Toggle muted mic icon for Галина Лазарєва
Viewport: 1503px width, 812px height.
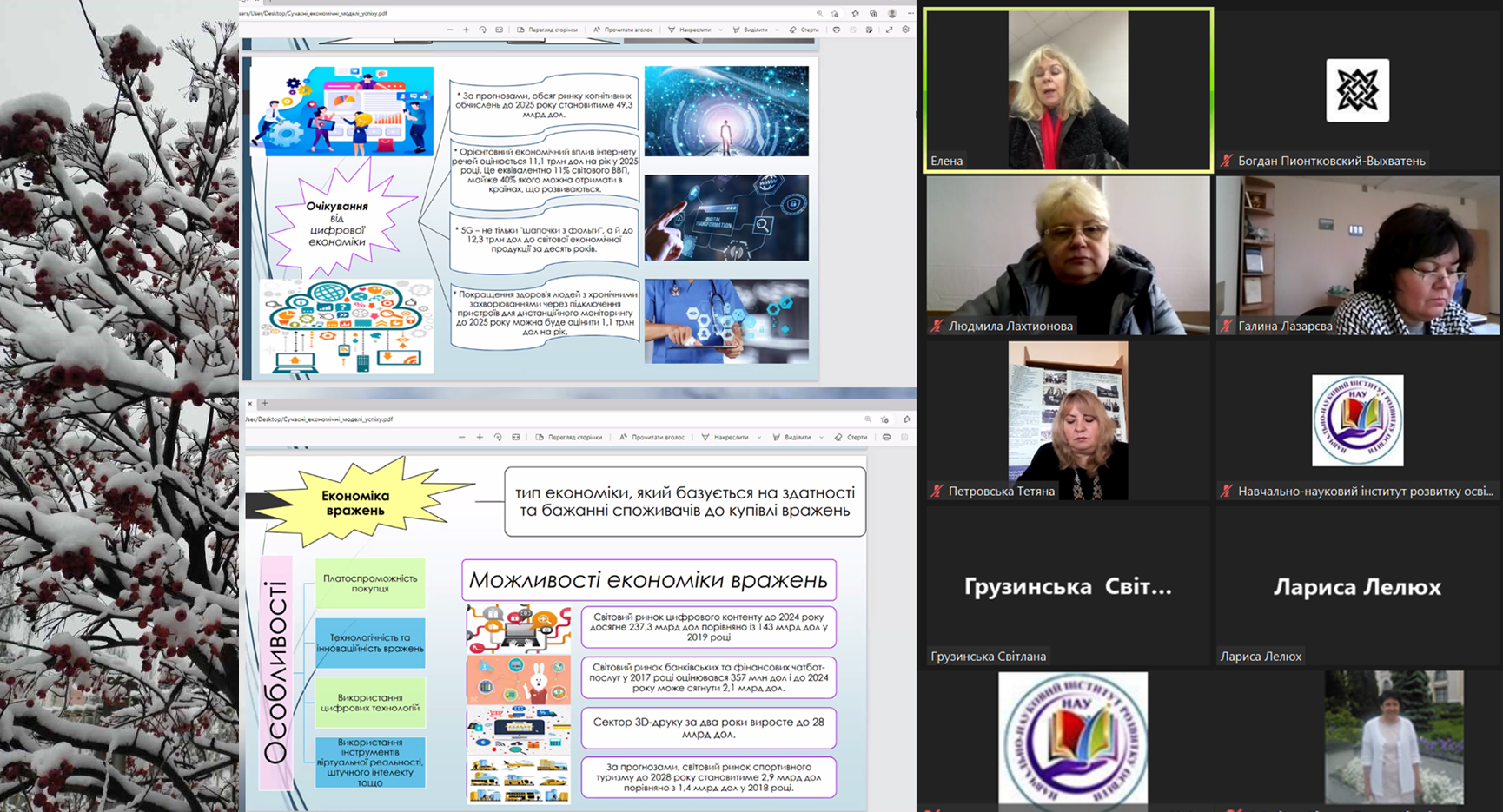coord(1226,327)
